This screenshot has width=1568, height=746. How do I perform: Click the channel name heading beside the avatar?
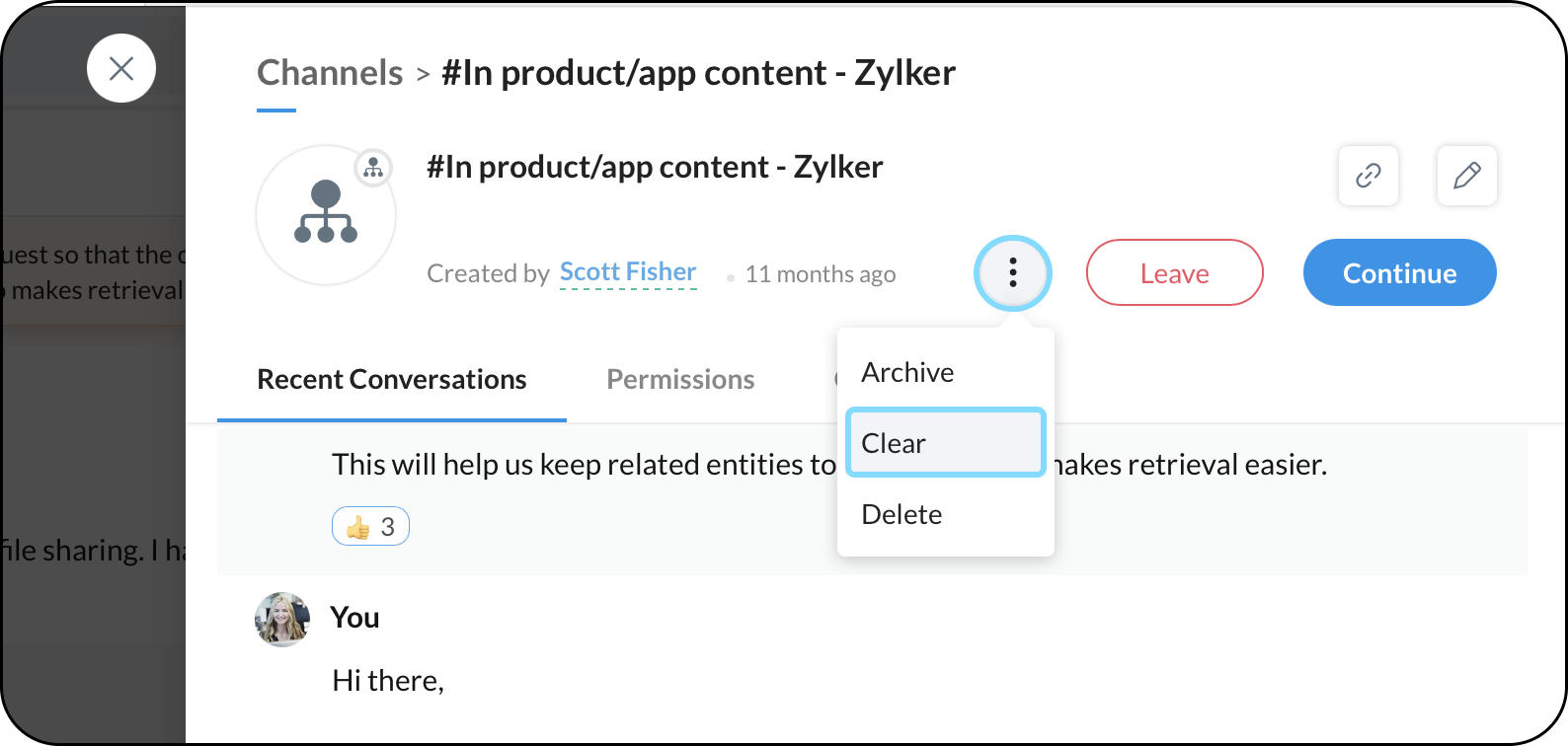click(654, 168)
